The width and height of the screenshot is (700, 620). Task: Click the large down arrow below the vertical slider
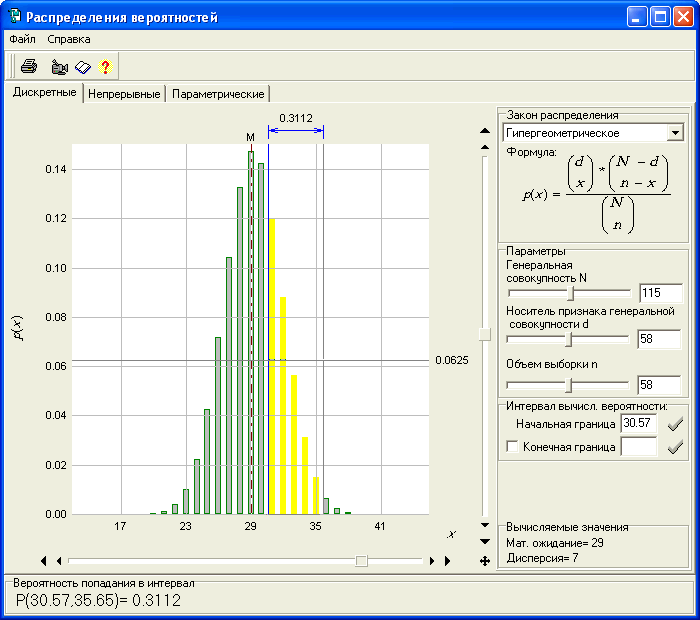(485, 541)
